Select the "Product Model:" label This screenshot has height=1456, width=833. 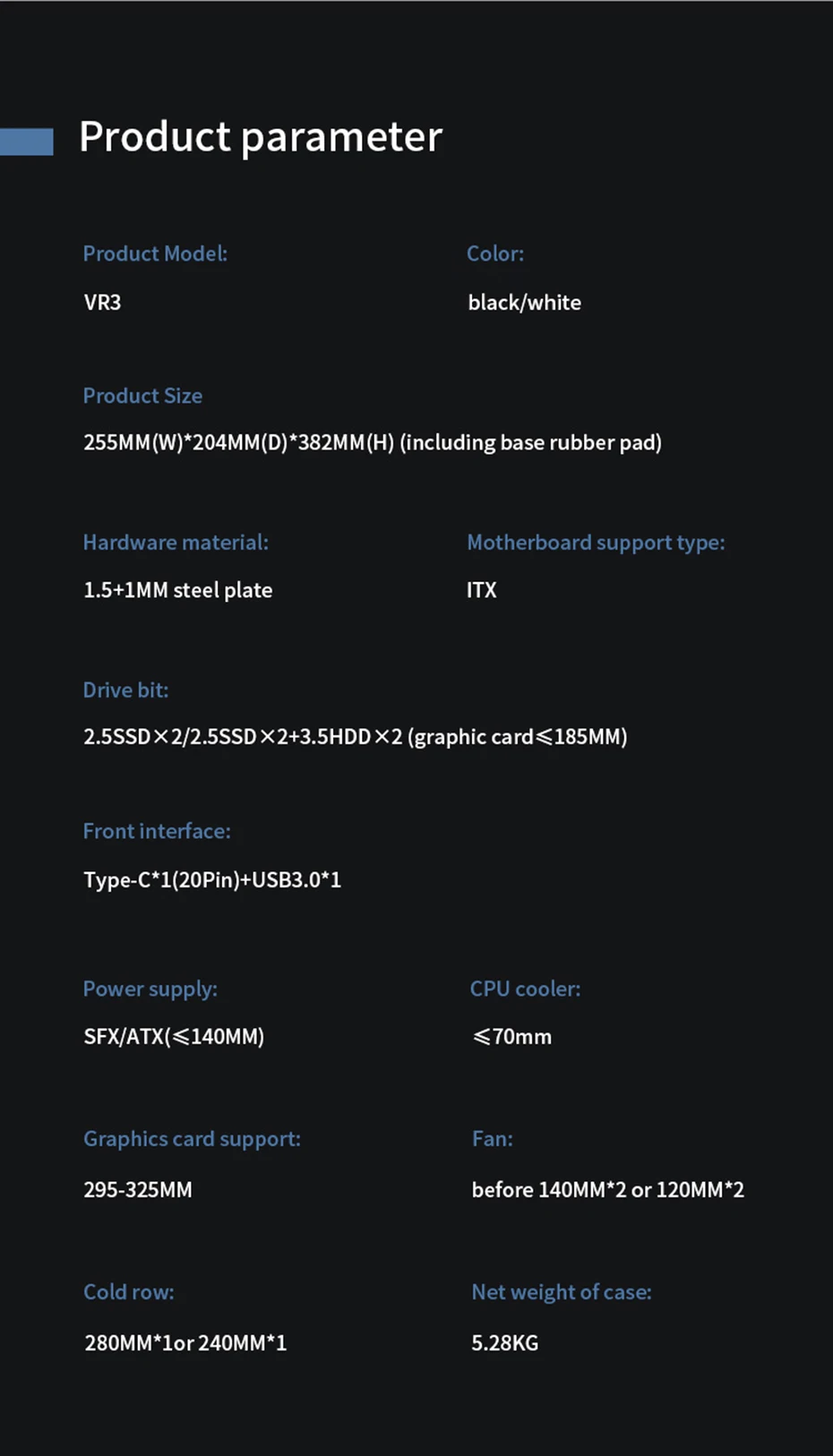tap(155, 253)
